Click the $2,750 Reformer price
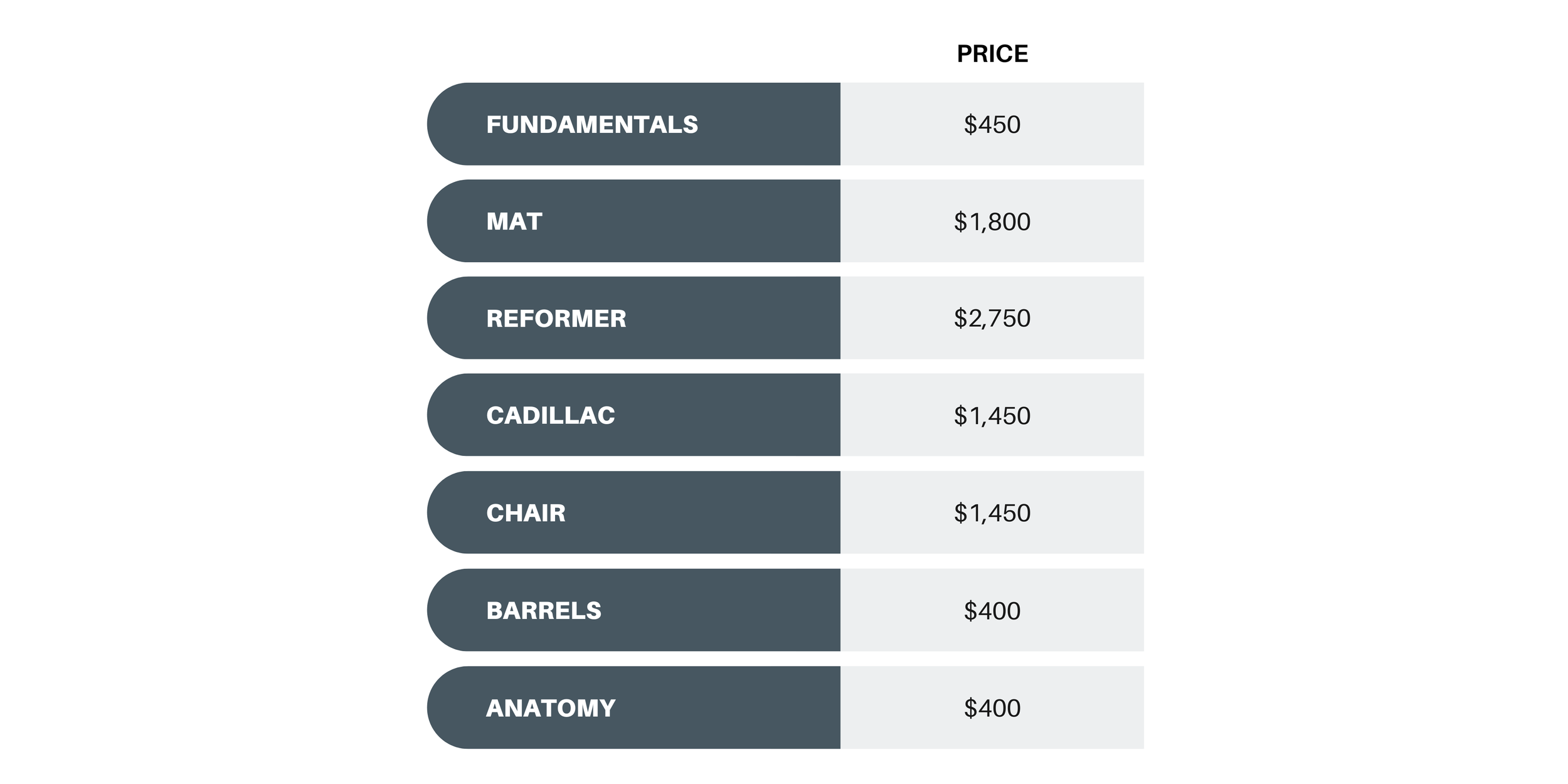This screenshot has width=1568, height=784. pyautogui.click(x=992, y=318)
